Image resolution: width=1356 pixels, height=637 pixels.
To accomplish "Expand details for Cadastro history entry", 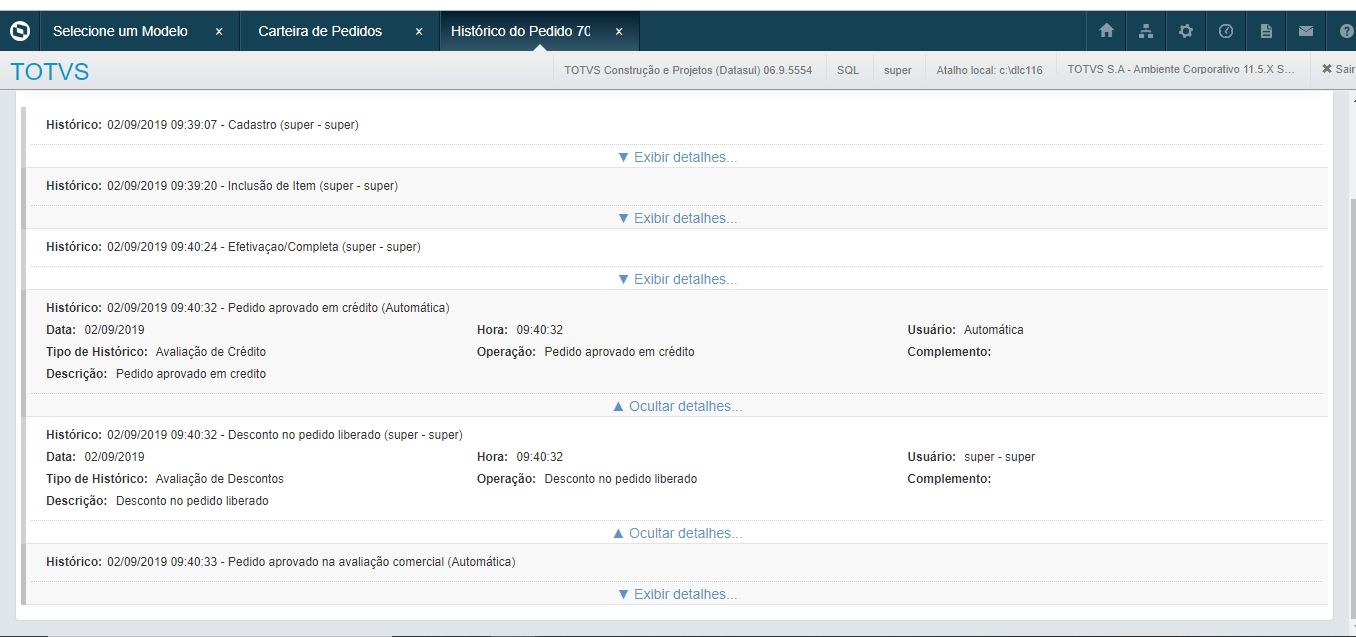I will click(x=677, y=157).
